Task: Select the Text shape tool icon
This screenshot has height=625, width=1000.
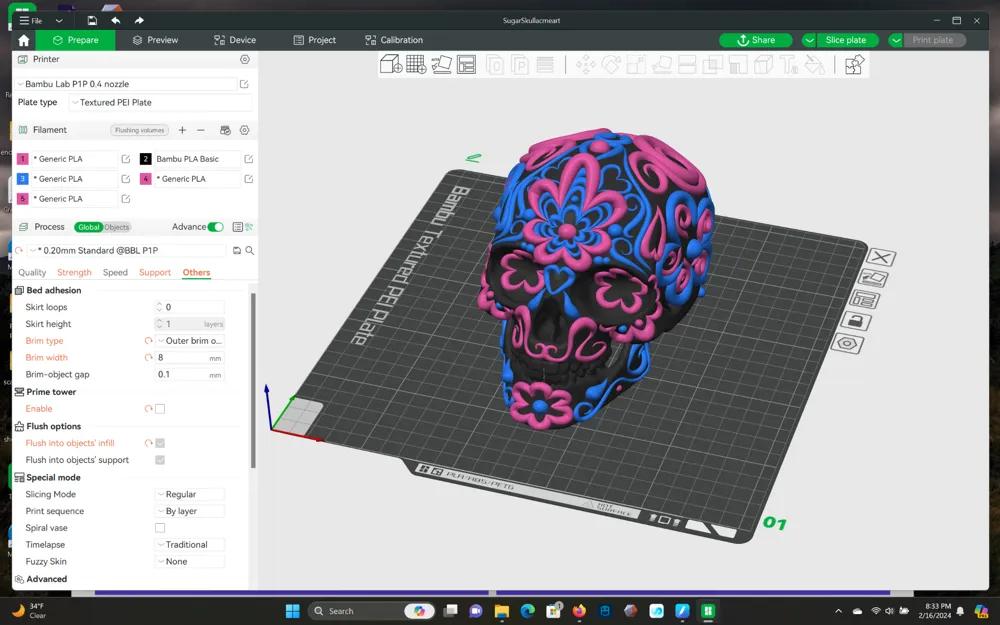Action: 789,64
